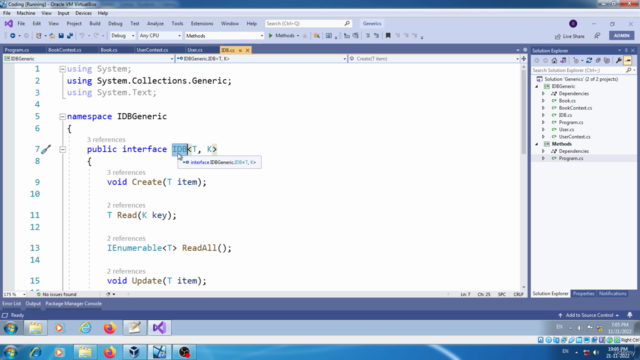Start debugging with green play icon

(x=270, y=36)
